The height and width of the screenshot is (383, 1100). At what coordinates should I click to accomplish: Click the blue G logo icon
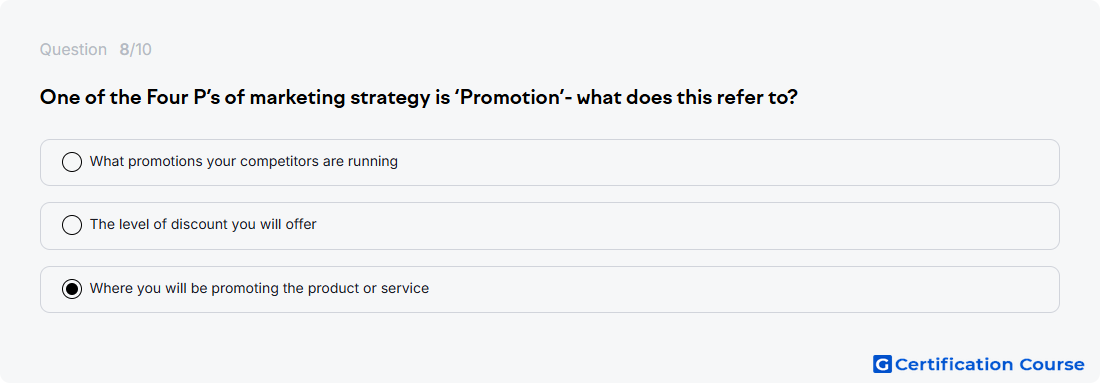[882, 364]
